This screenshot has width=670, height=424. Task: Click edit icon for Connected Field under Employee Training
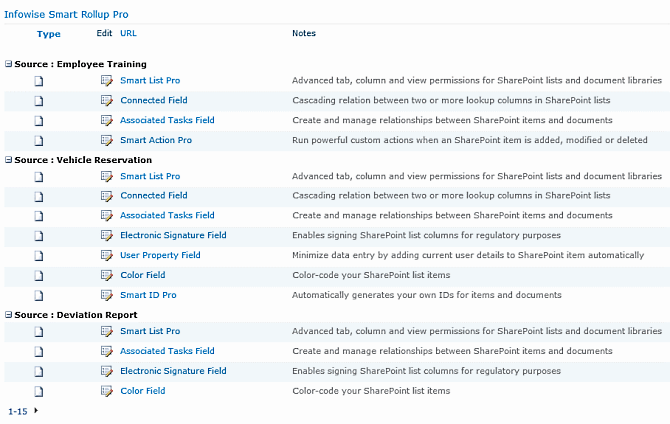(106, 100)
